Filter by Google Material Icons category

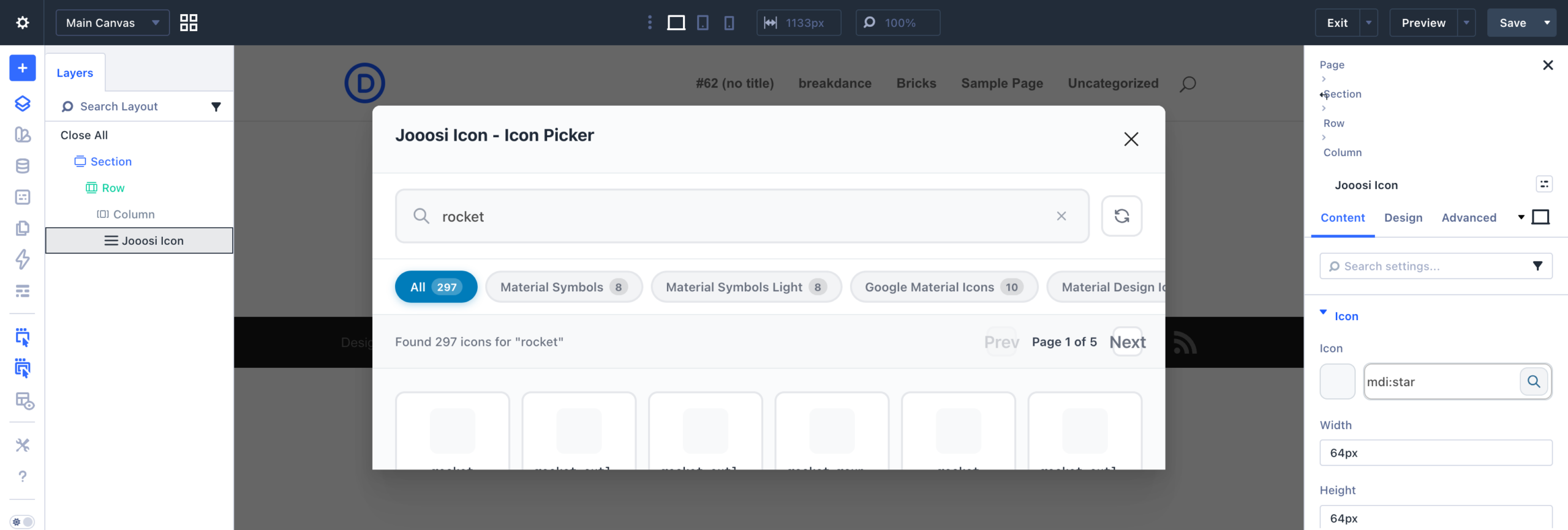(944, 287)
